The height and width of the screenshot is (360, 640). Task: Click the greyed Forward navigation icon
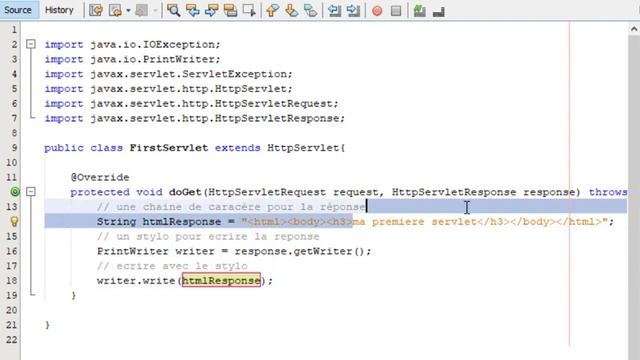point(142,11)
